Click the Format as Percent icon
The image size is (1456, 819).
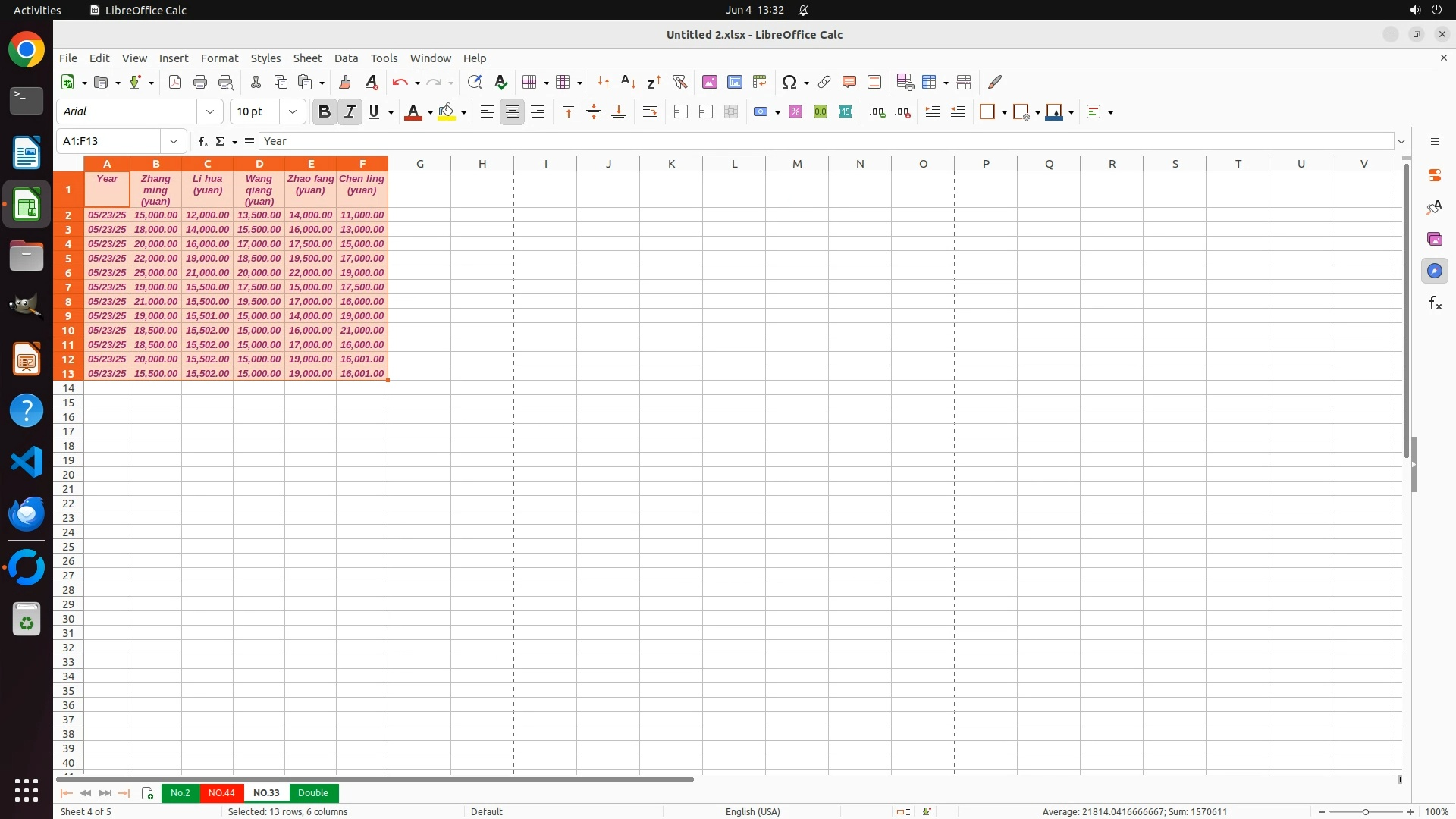795,112
